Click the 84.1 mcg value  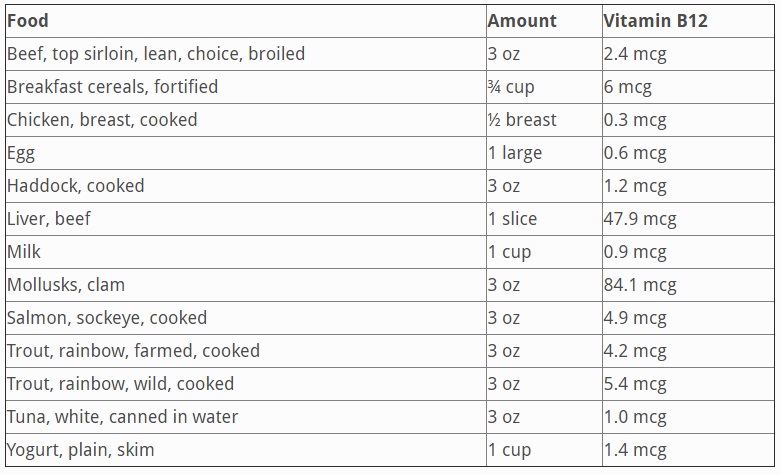point(640,285)
